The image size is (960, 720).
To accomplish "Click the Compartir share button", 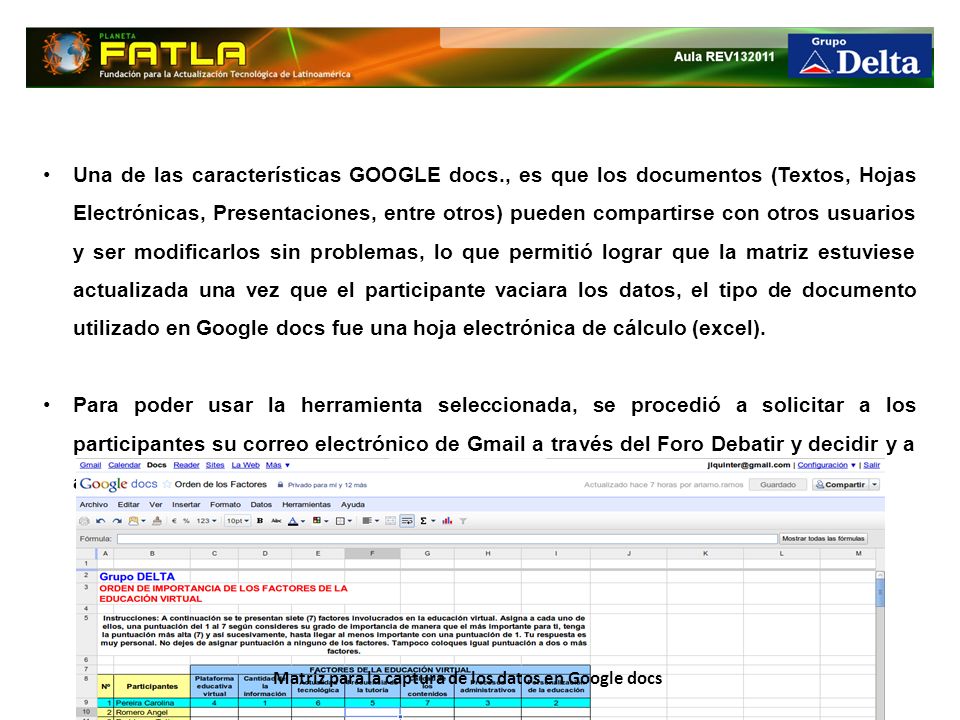I will 840,484.
